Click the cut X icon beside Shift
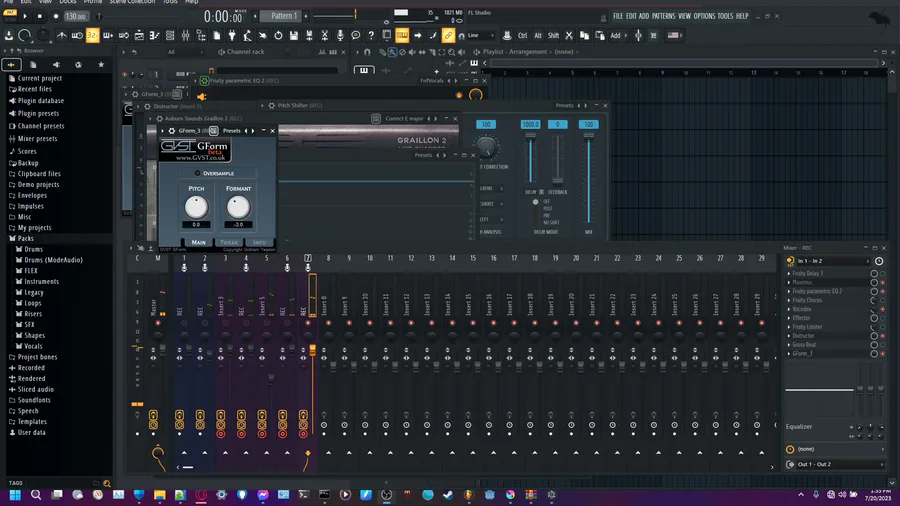 pyautogui.click(x=569, y=36)
